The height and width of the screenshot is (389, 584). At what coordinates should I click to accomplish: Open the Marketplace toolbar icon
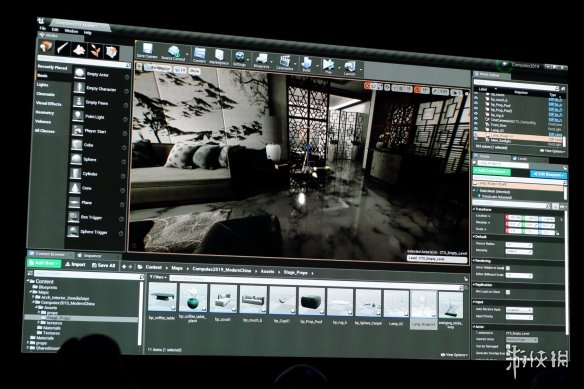pos(219,57)
